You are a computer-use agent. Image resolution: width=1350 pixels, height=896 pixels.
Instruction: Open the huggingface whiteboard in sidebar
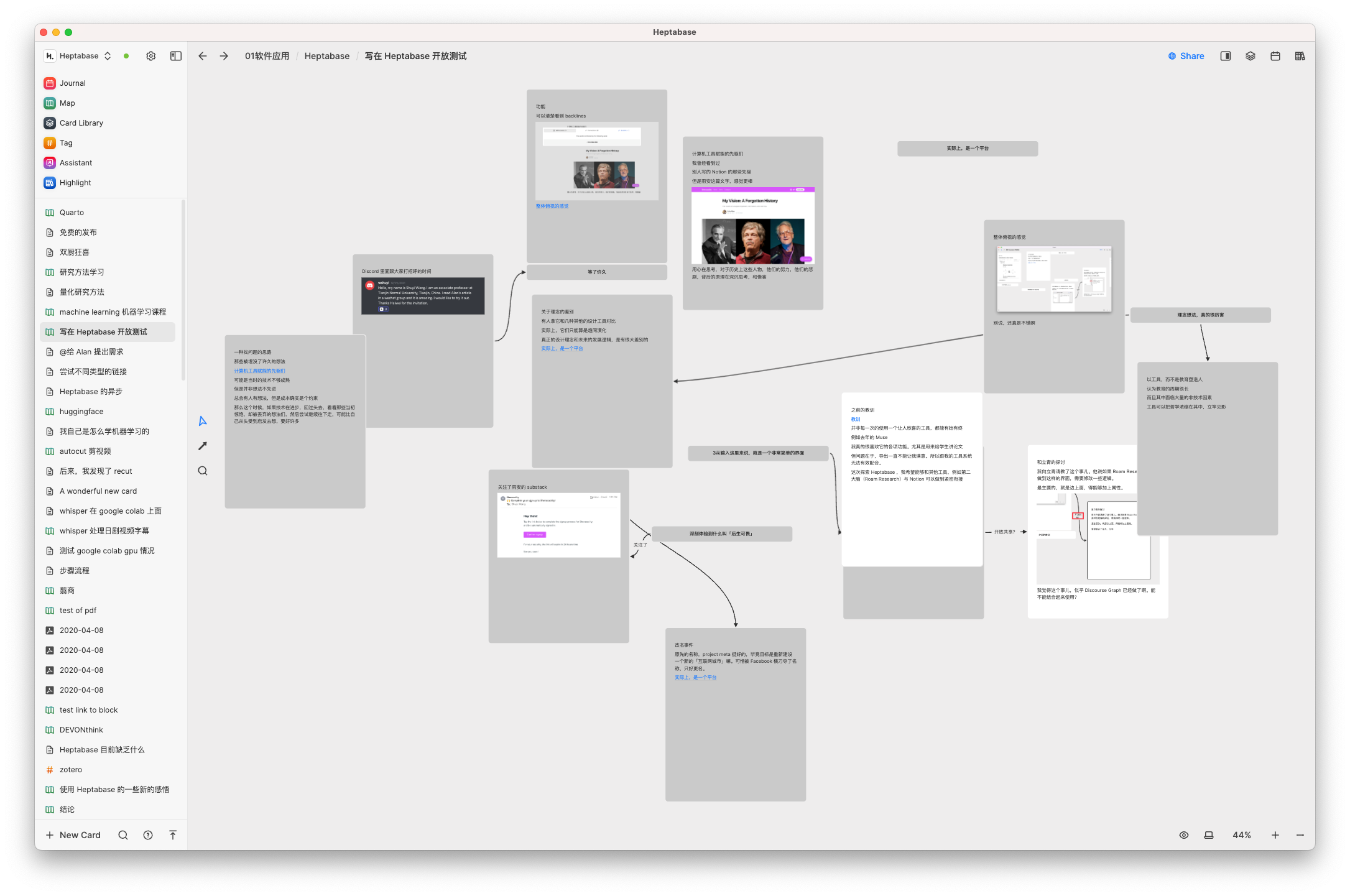tap(81, 412)
